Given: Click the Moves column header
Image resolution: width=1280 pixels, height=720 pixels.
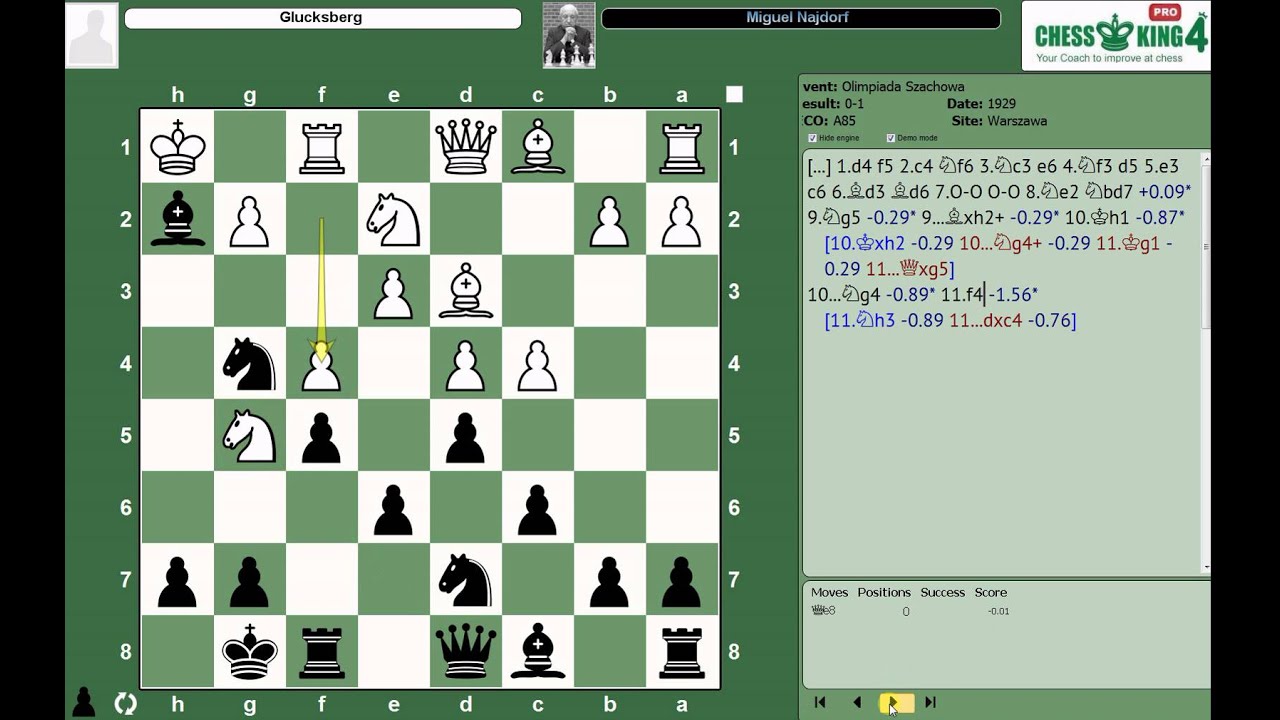Looking at the screenshot, I should tap(829, 592).
